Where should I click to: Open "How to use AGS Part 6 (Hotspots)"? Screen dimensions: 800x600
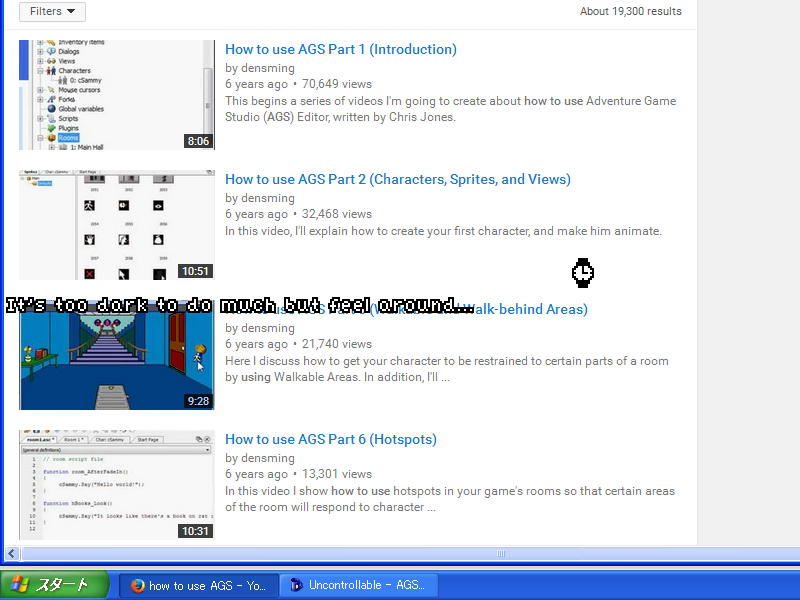(330, 439)
